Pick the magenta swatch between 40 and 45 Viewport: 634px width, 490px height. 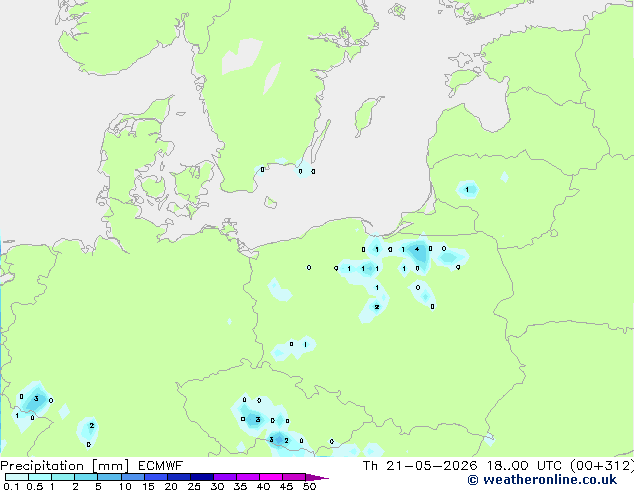click(x=271, y=477)
